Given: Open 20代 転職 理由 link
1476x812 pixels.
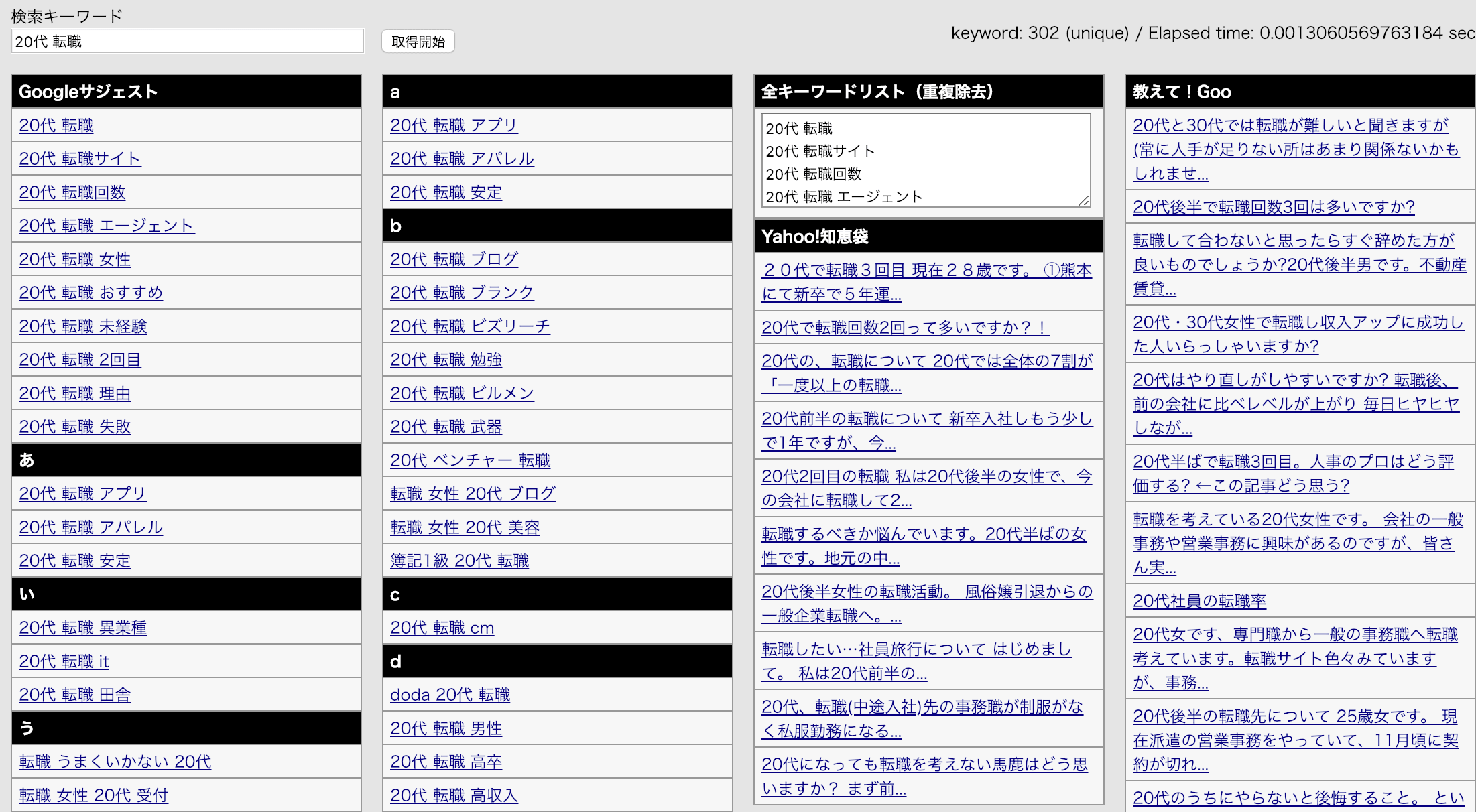Looking at the screenshot, I should [x=75, y=393].
